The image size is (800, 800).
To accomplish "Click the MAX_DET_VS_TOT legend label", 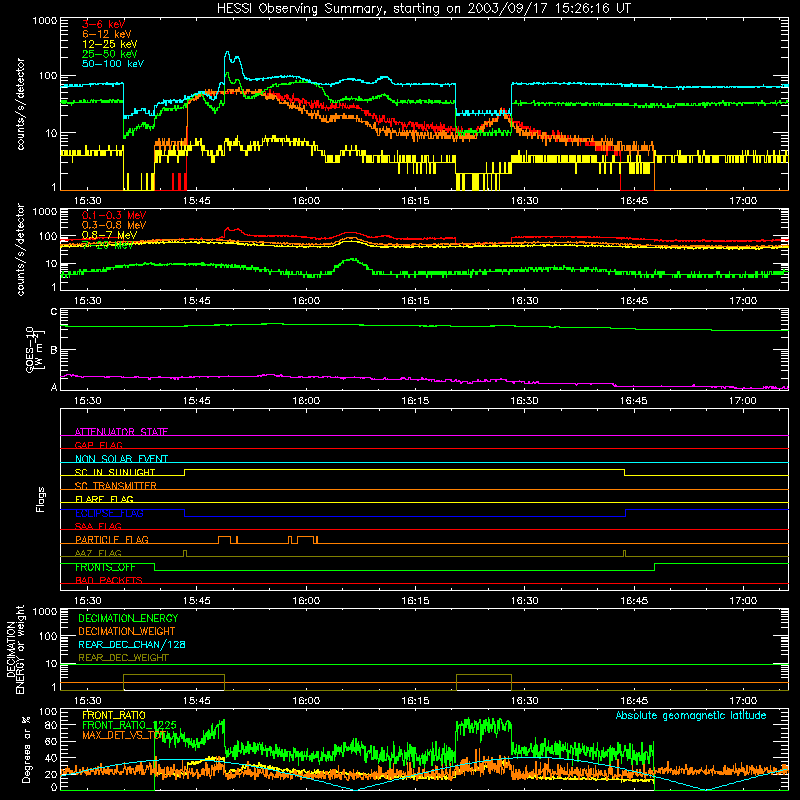I will (124, 735).
